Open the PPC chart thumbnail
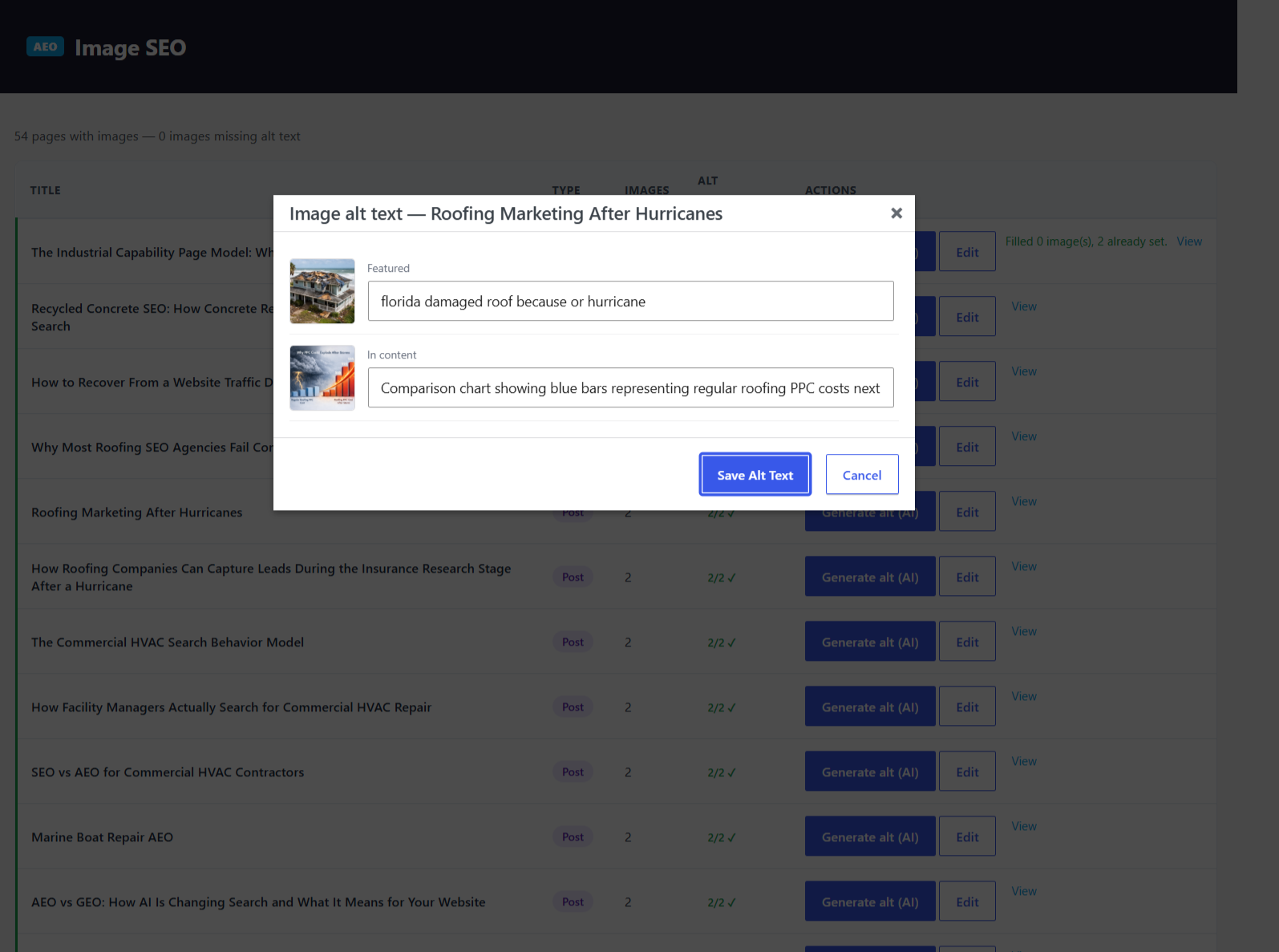Viewport: 1279px width, 952px height. pos(322,378)
